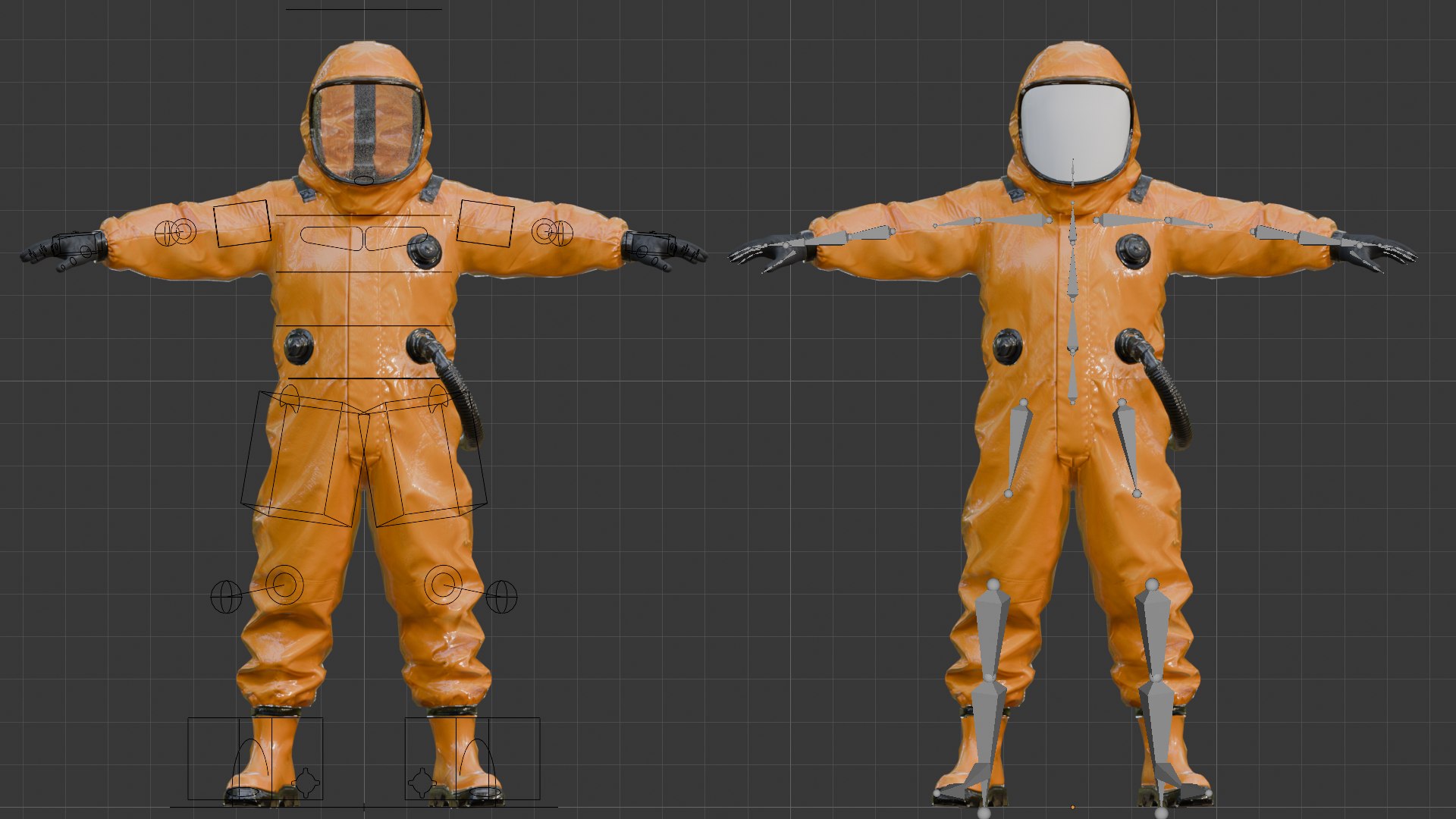The image size is (1456, 819).
Task: Select viewer-right thigh box control near the hose
Action: (x=425, y=459)
